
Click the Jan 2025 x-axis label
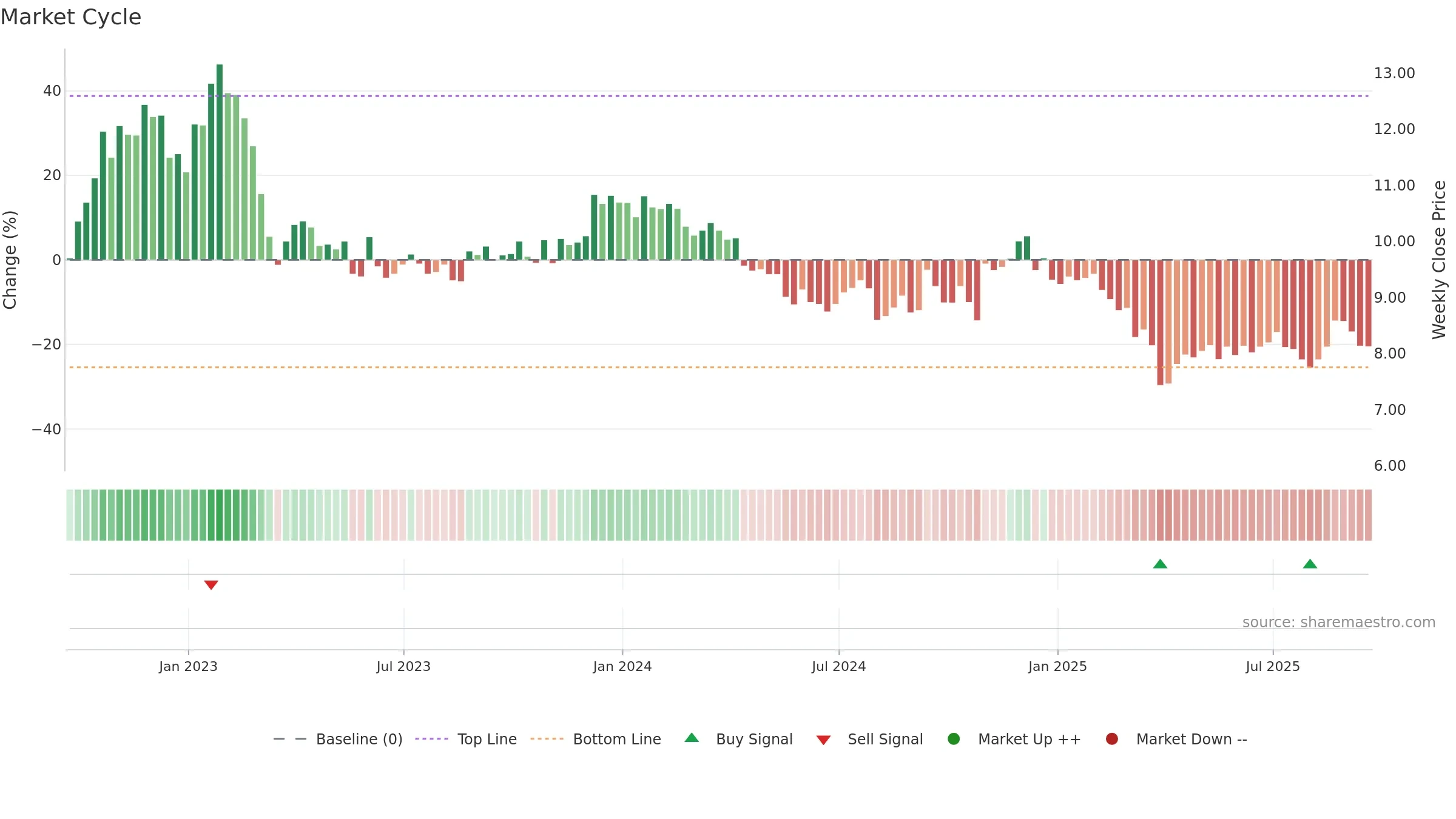coord(1057,666)
